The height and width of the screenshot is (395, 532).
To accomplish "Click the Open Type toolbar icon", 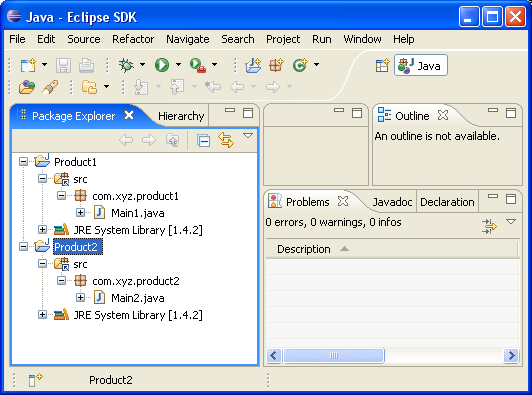I will point(26,87).
